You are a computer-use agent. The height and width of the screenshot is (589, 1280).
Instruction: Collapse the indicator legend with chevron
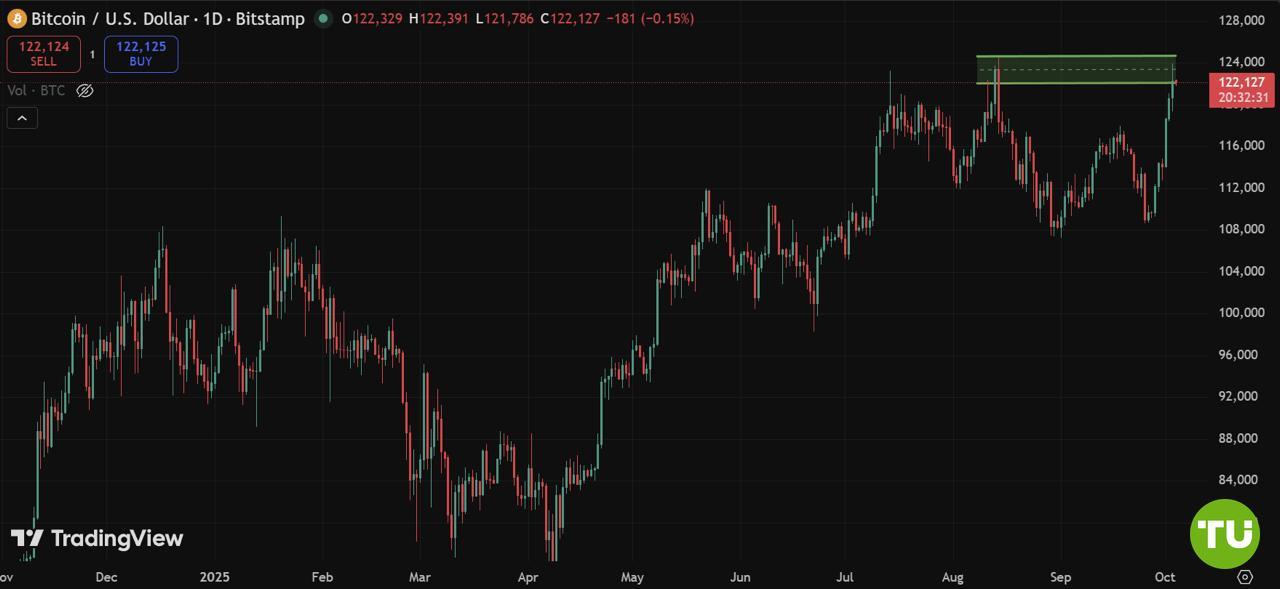(x=22, y=118)
